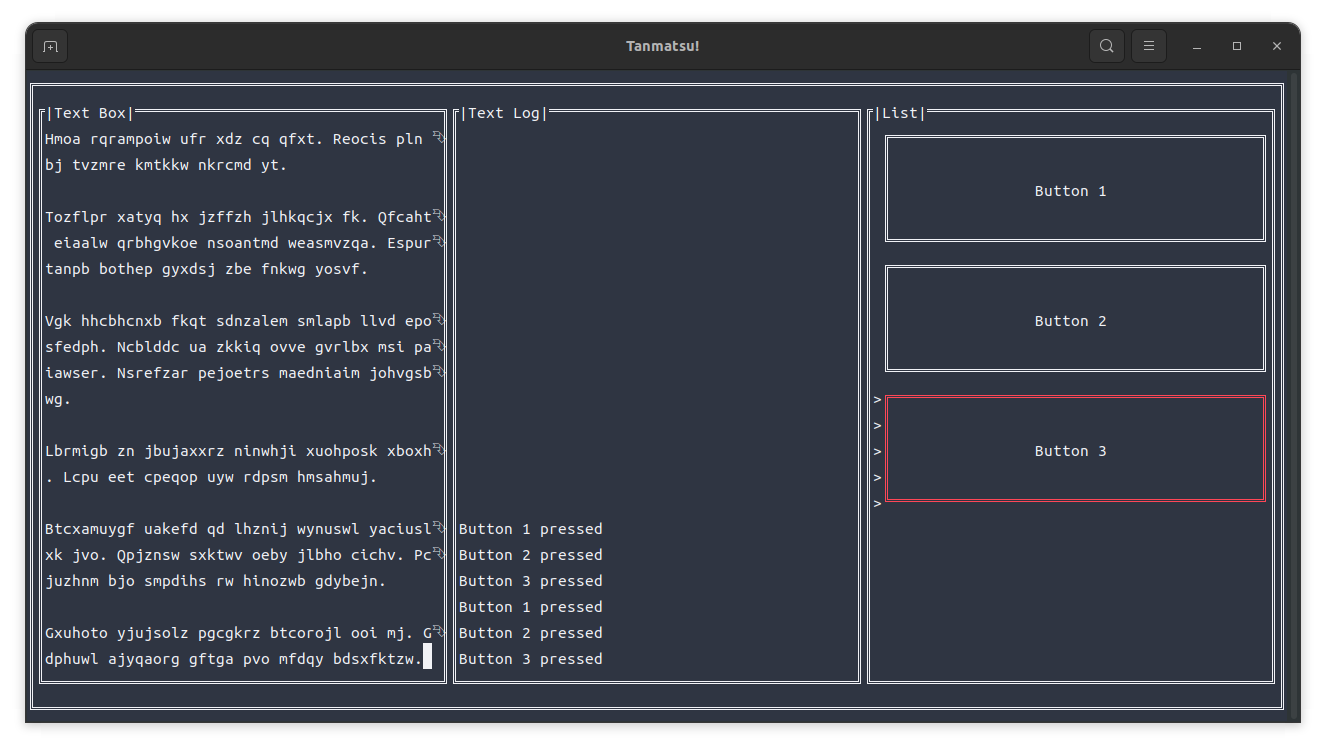The image size is (1326, 751).
Task: Maximize the Tanmatsu! window
Action: click(x=1237, y=46)
